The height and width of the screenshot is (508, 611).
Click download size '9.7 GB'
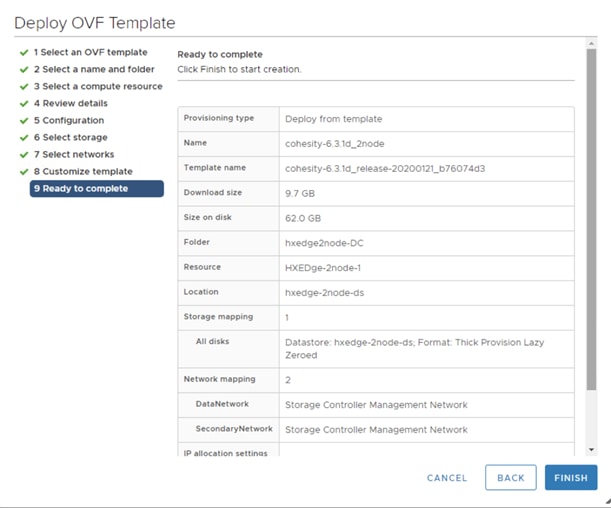[300, 194]
